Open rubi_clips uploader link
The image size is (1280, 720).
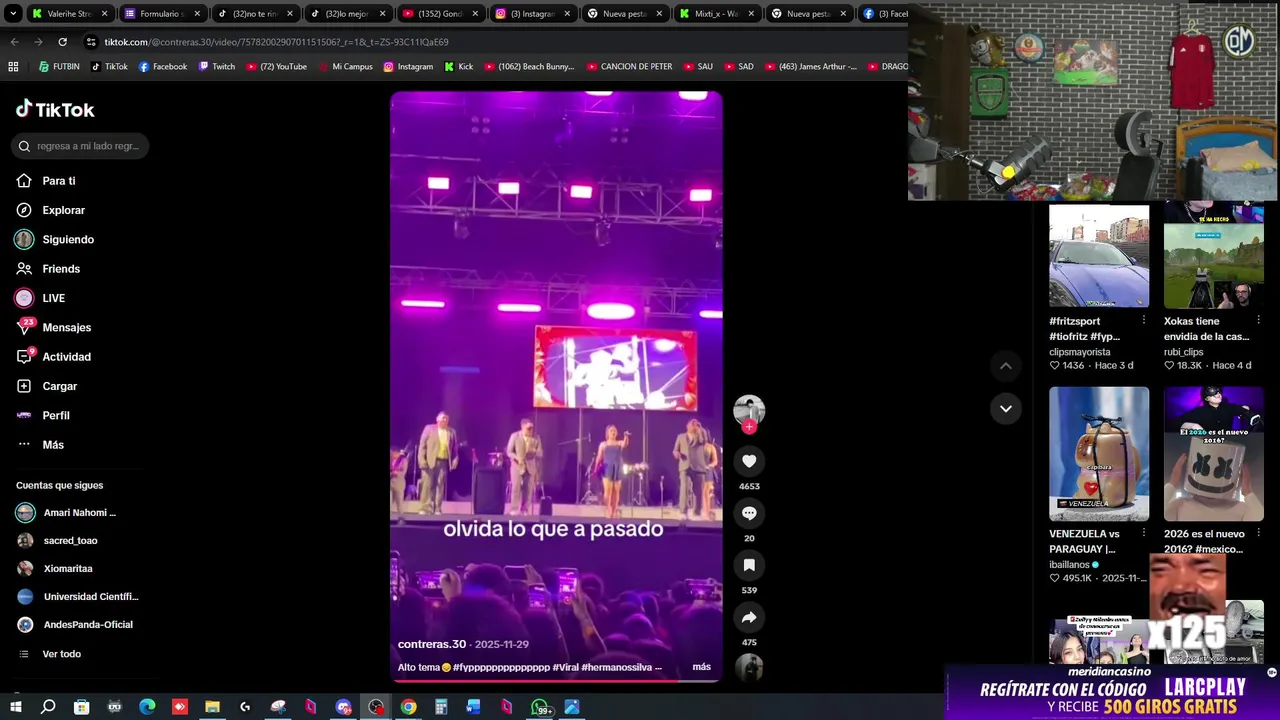pos(1184,352)
